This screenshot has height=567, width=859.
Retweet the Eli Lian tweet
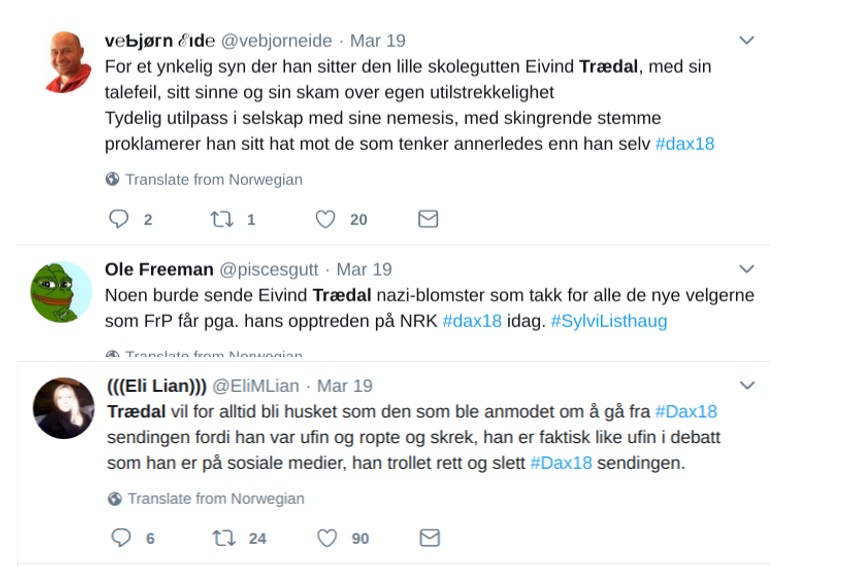coord(224,538)
